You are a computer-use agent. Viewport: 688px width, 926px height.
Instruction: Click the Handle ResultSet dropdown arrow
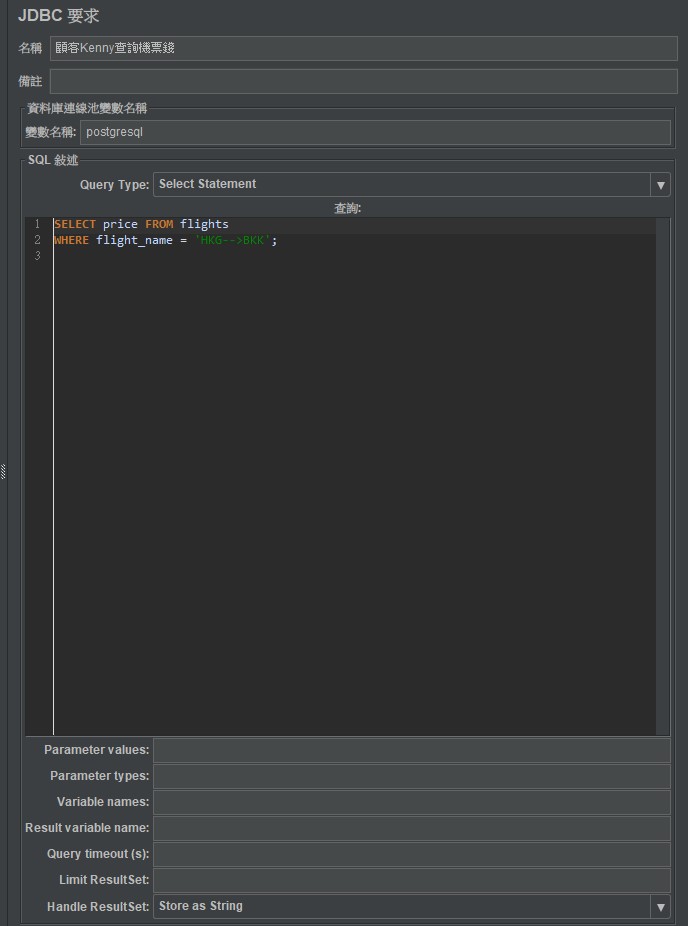point(660,907)
